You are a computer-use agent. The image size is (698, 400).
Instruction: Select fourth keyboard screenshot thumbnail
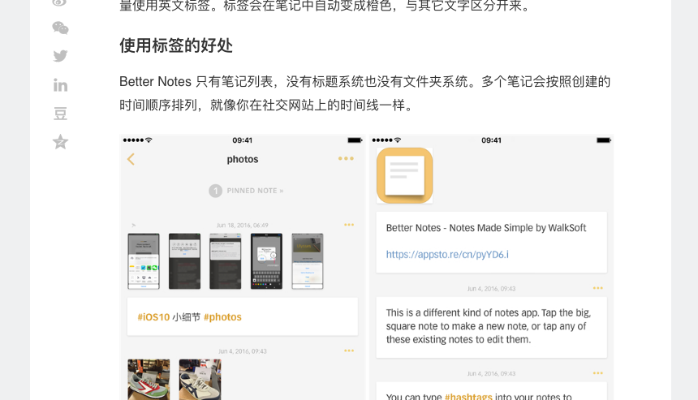[266, 261]
